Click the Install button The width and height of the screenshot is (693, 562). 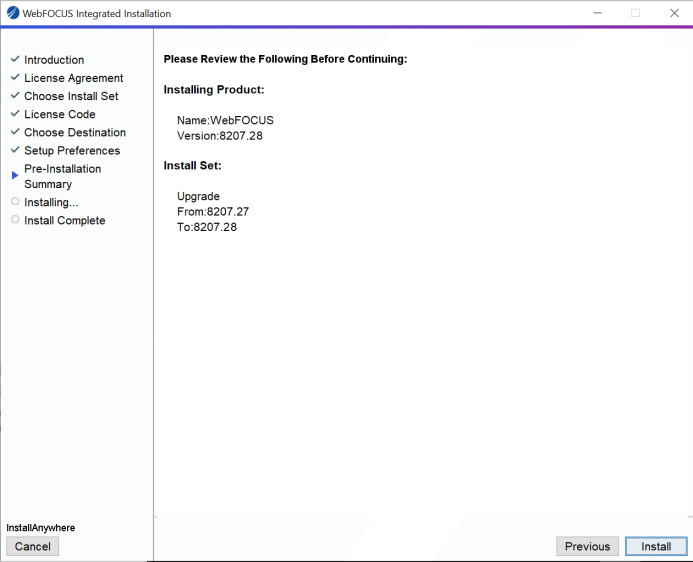656,547
